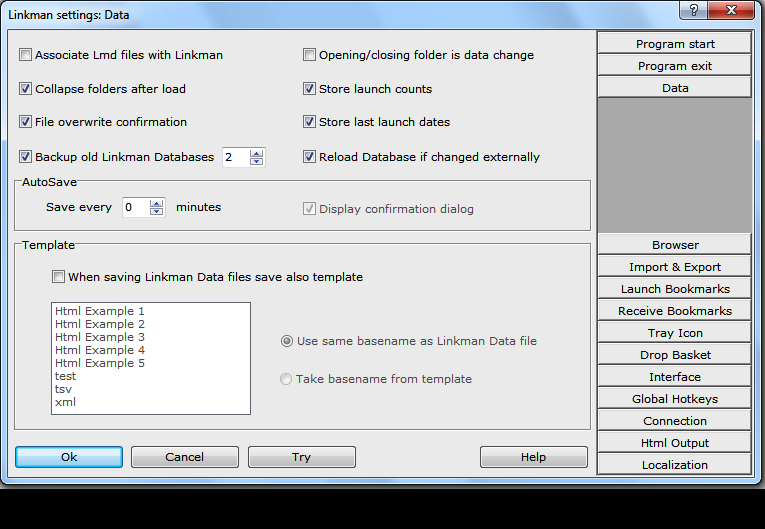Open Connection settings tab
765x529 pixels.
coord(675,421)
